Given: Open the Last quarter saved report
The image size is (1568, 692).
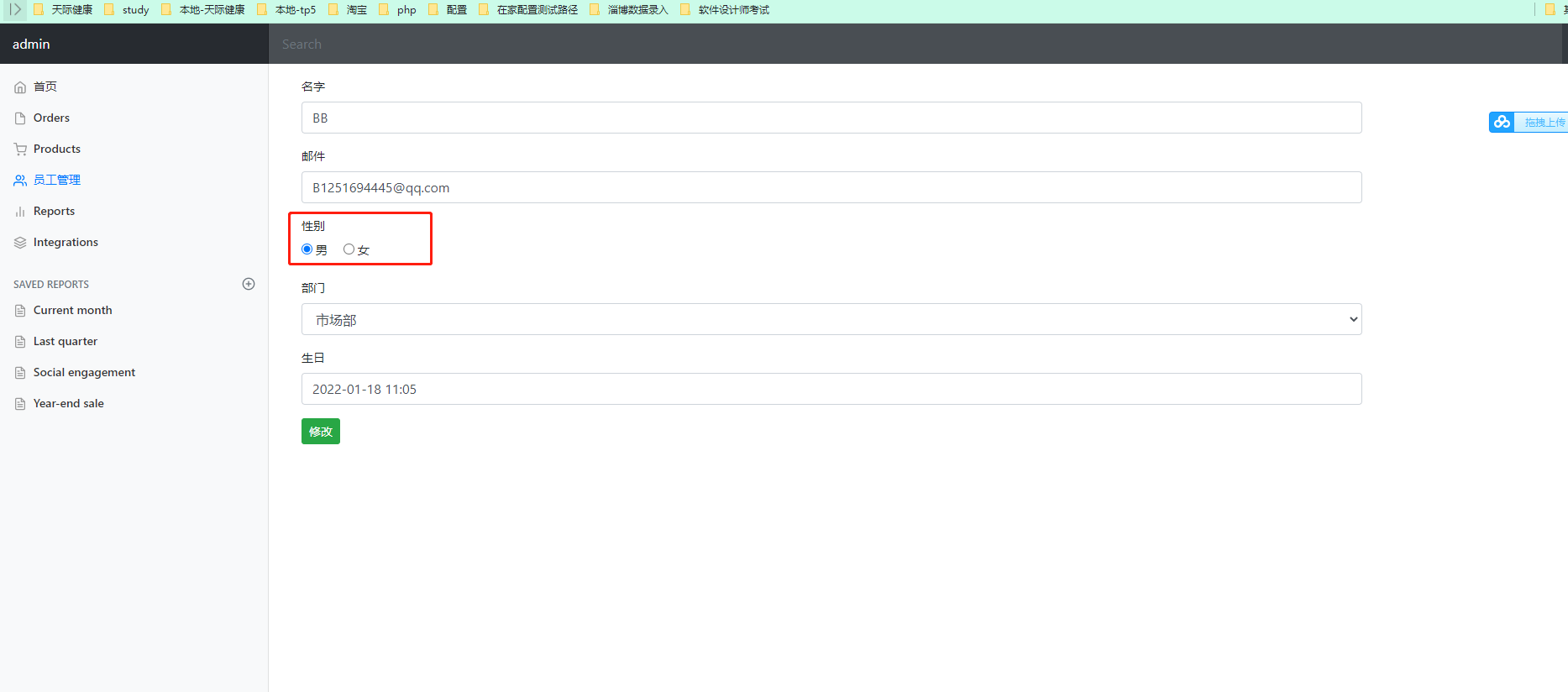Looking at the screenshot, I should tap(66, 342).
